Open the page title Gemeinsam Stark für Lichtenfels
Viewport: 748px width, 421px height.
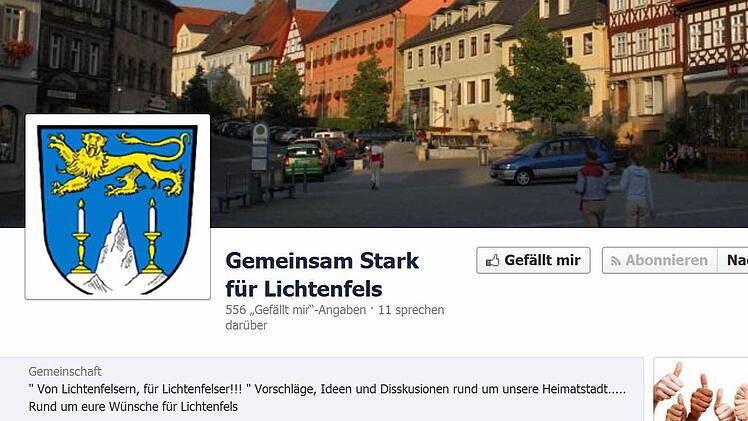(322, 275)
